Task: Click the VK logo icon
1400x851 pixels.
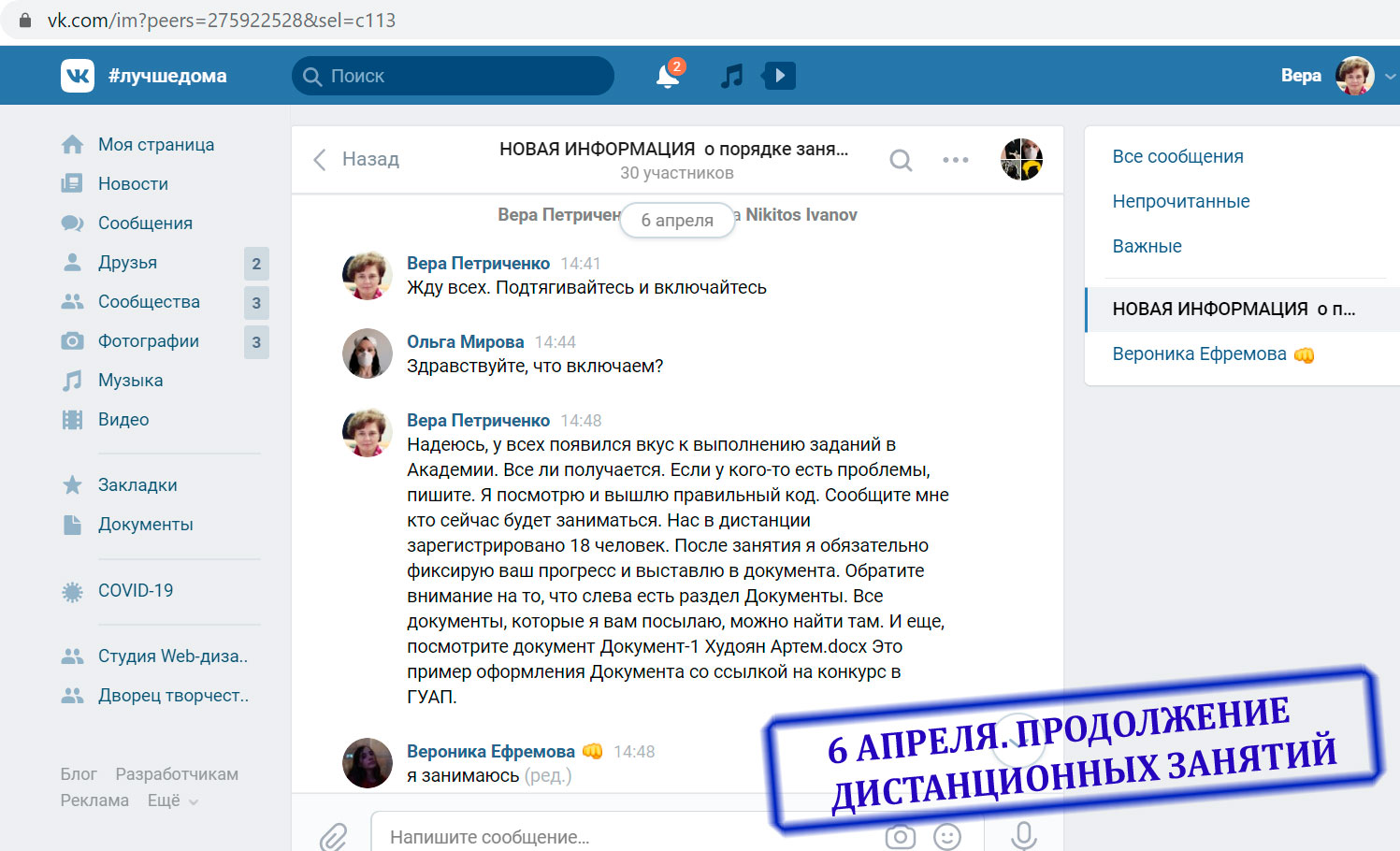Action: tap(78, 76)
